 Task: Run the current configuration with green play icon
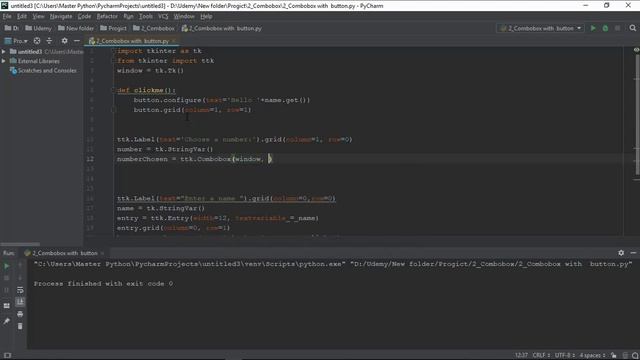pyautogui.click(x=593, y=28)
